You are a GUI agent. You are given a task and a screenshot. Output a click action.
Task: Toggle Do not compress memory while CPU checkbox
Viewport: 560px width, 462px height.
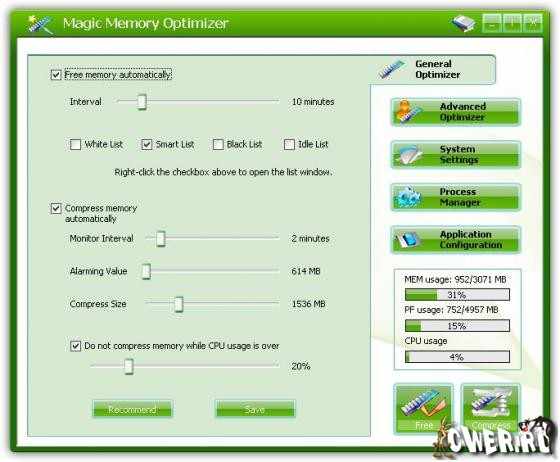[x=75, y=346]
